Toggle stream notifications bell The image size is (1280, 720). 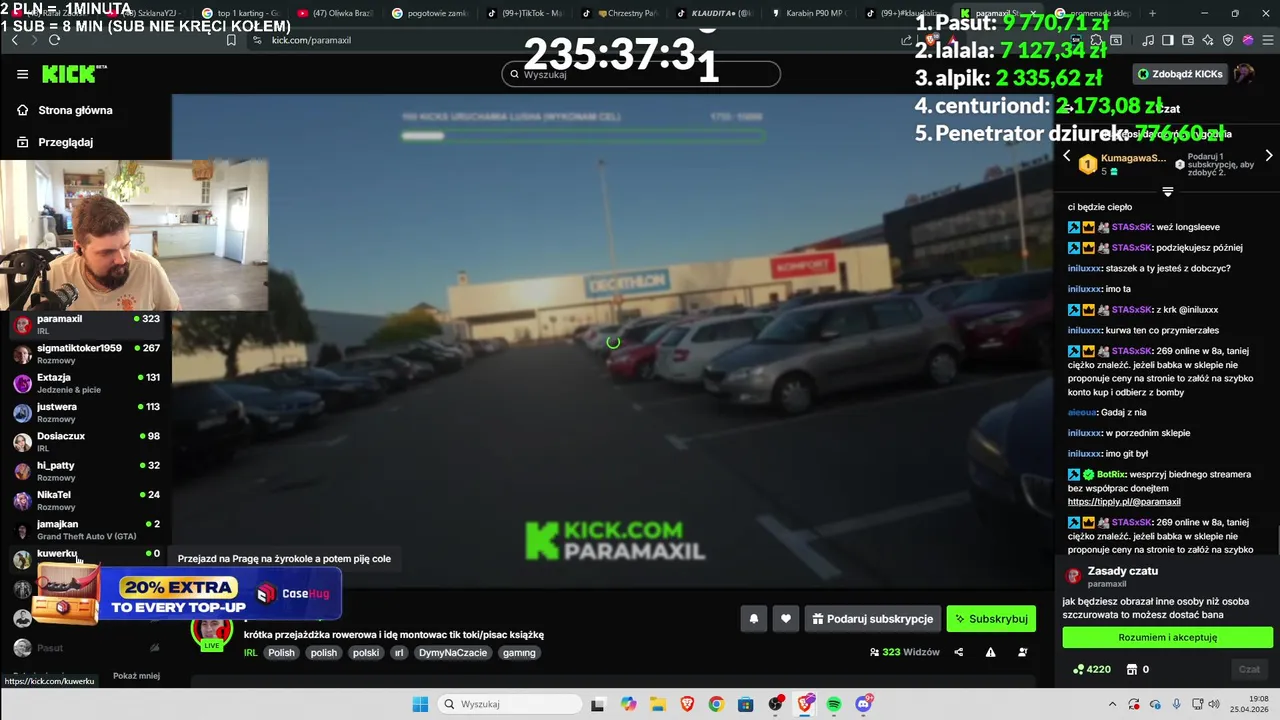point(754,619)
